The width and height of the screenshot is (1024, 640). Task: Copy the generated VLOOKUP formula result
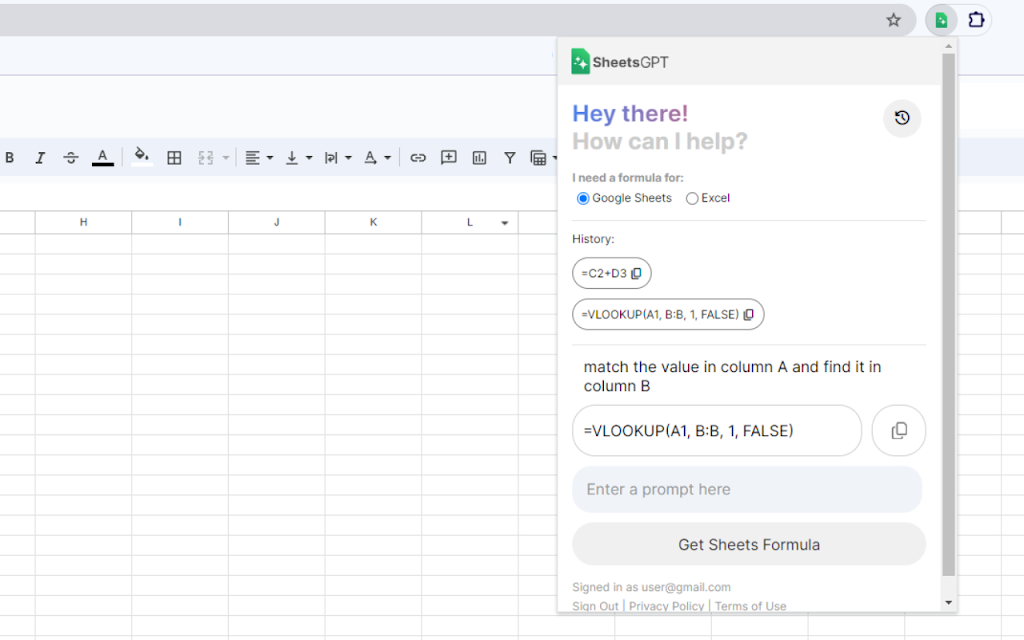(x=899, y=430)
